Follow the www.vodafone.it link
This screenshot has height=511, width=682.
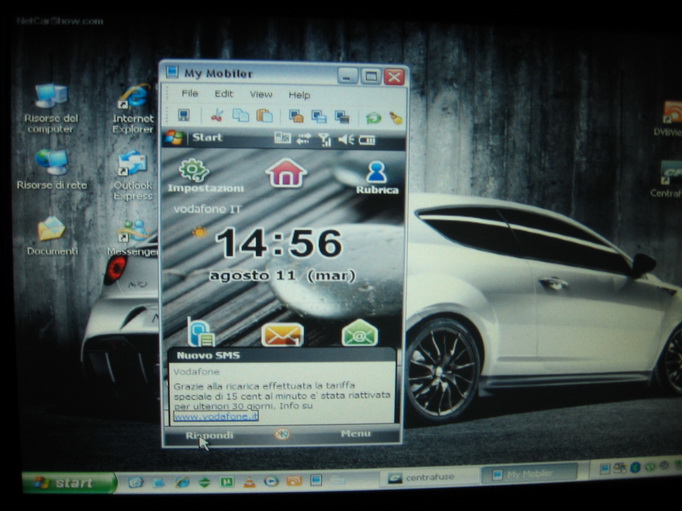[x=216, y=416]
